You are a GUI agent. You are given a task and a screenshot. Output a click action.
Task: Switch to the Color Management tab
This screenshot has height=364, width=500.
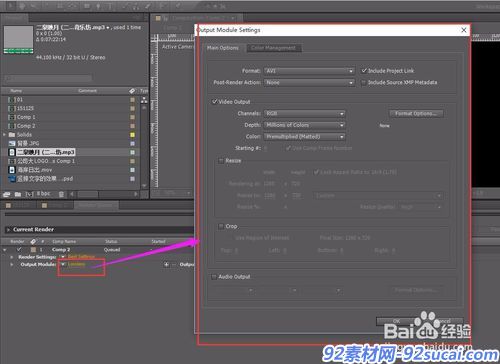(273, 48)
